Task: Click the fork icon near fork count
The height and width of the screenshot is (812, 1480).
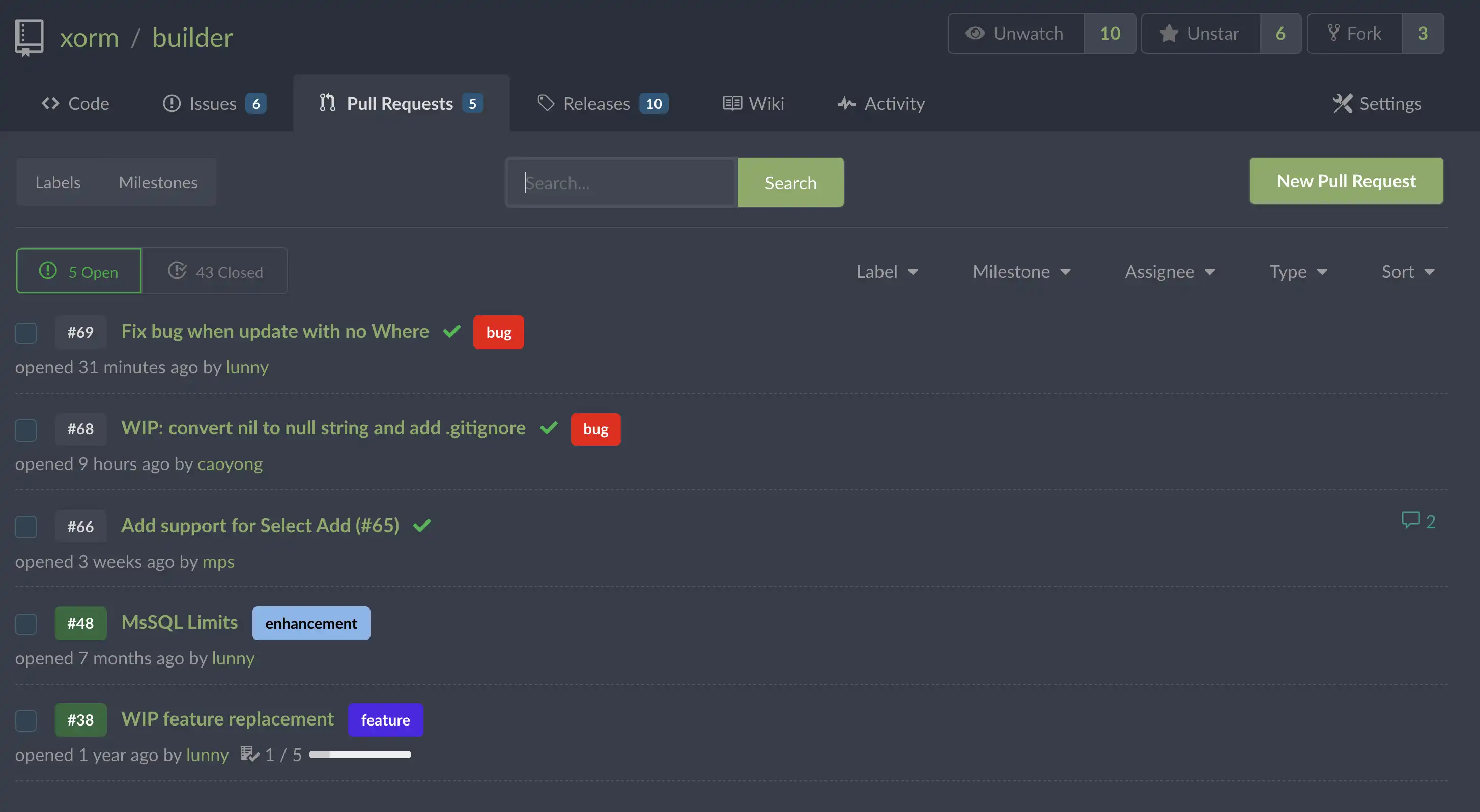Action: [1333, 33]
